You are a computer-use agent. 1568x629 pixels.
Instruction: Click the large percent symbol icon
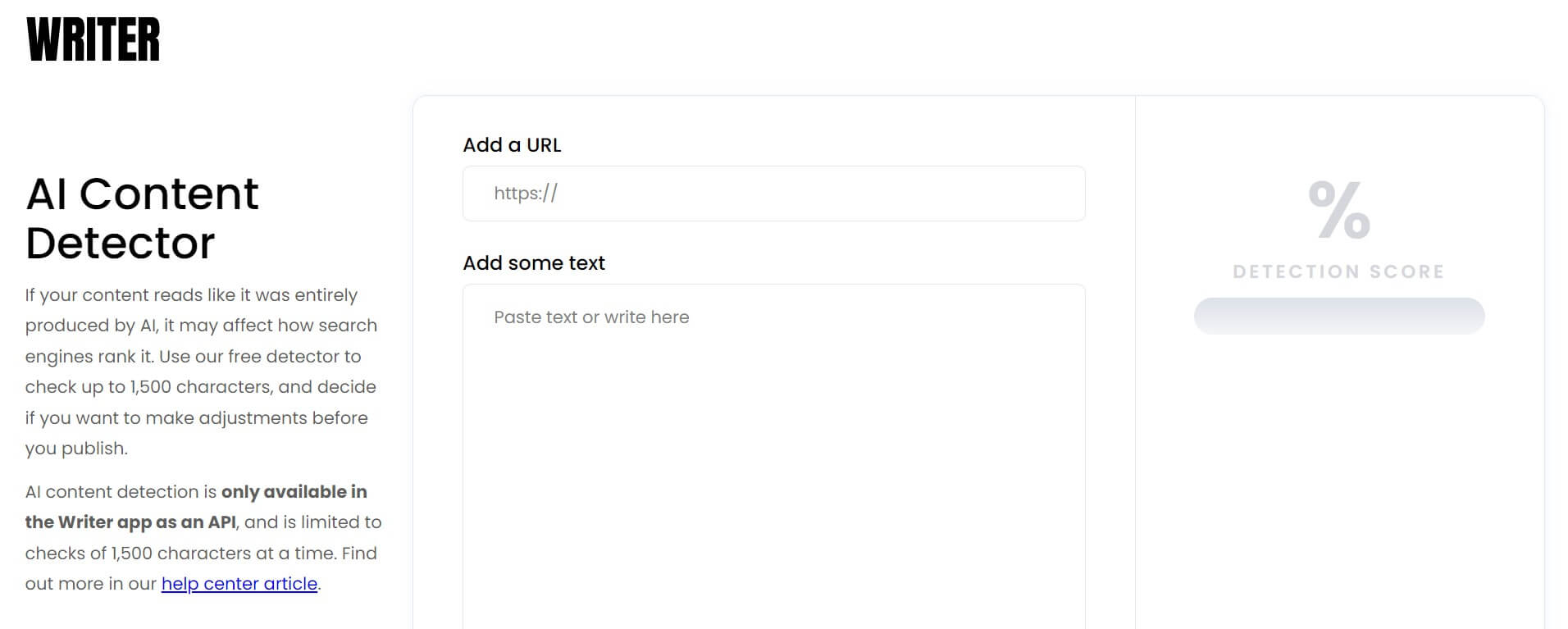1338,210
